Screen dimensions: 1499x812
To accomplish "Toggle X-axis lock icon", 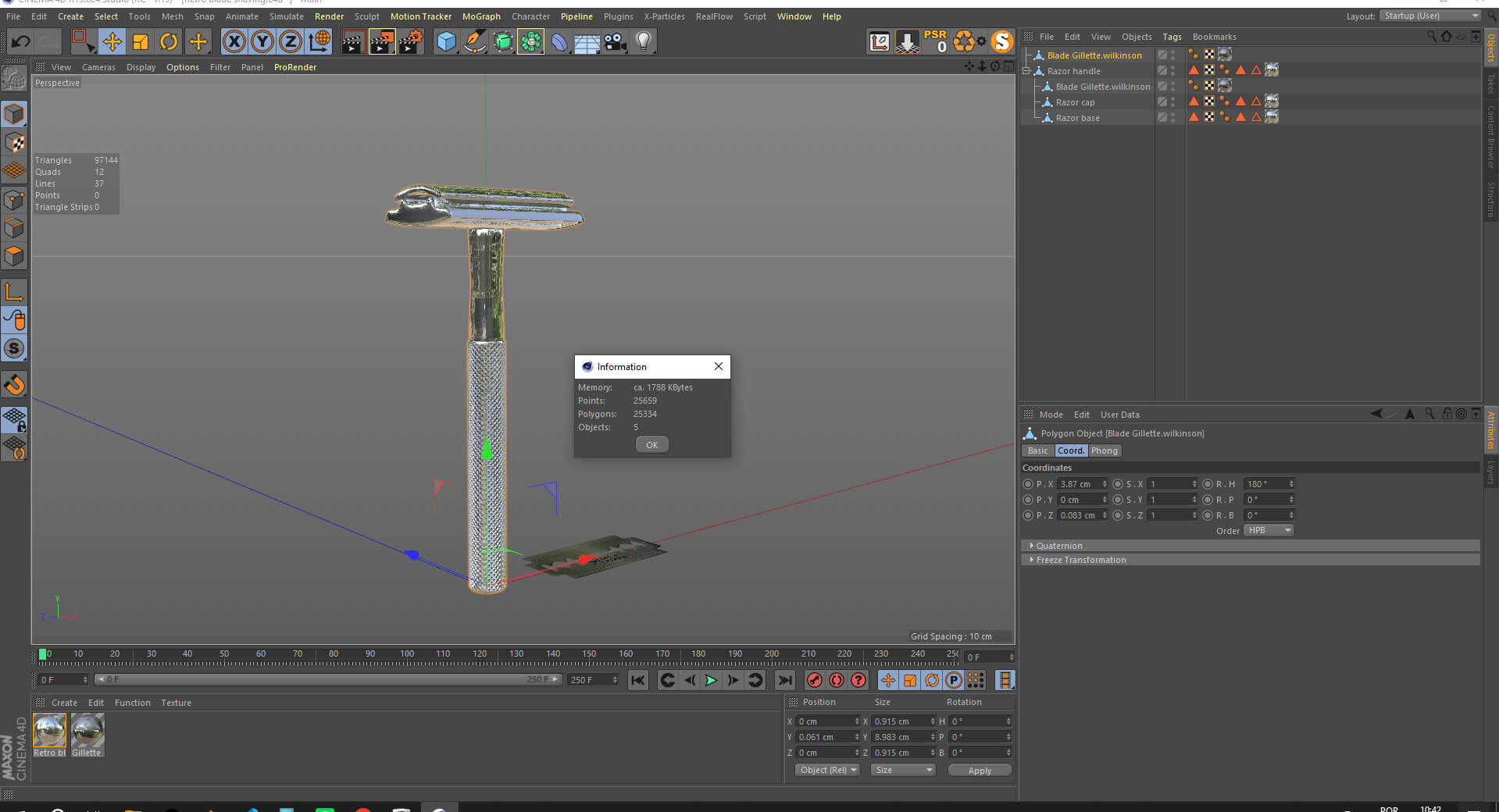I will pos(234,41).
